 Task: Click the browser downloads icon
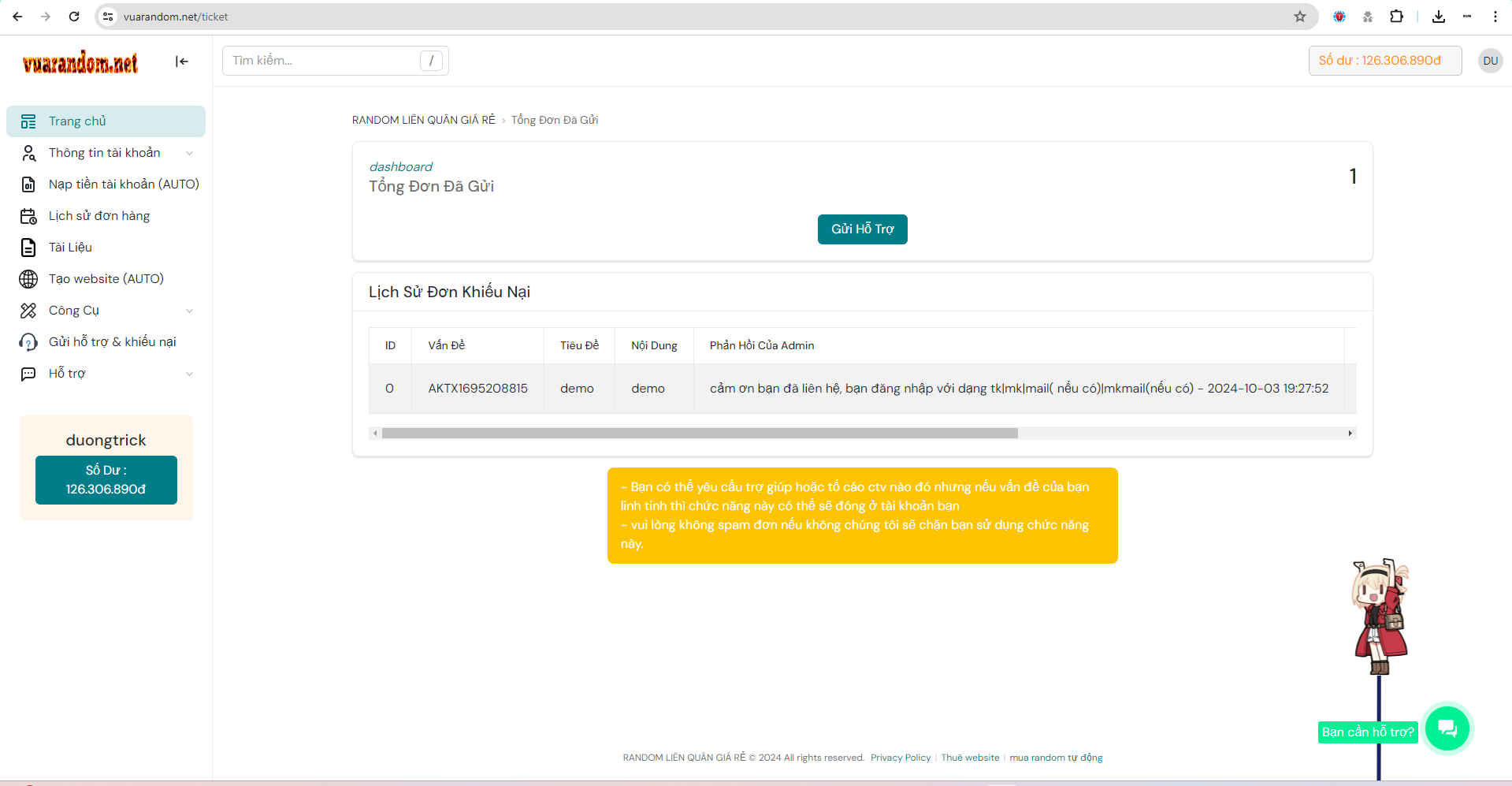pos(1439,17)
